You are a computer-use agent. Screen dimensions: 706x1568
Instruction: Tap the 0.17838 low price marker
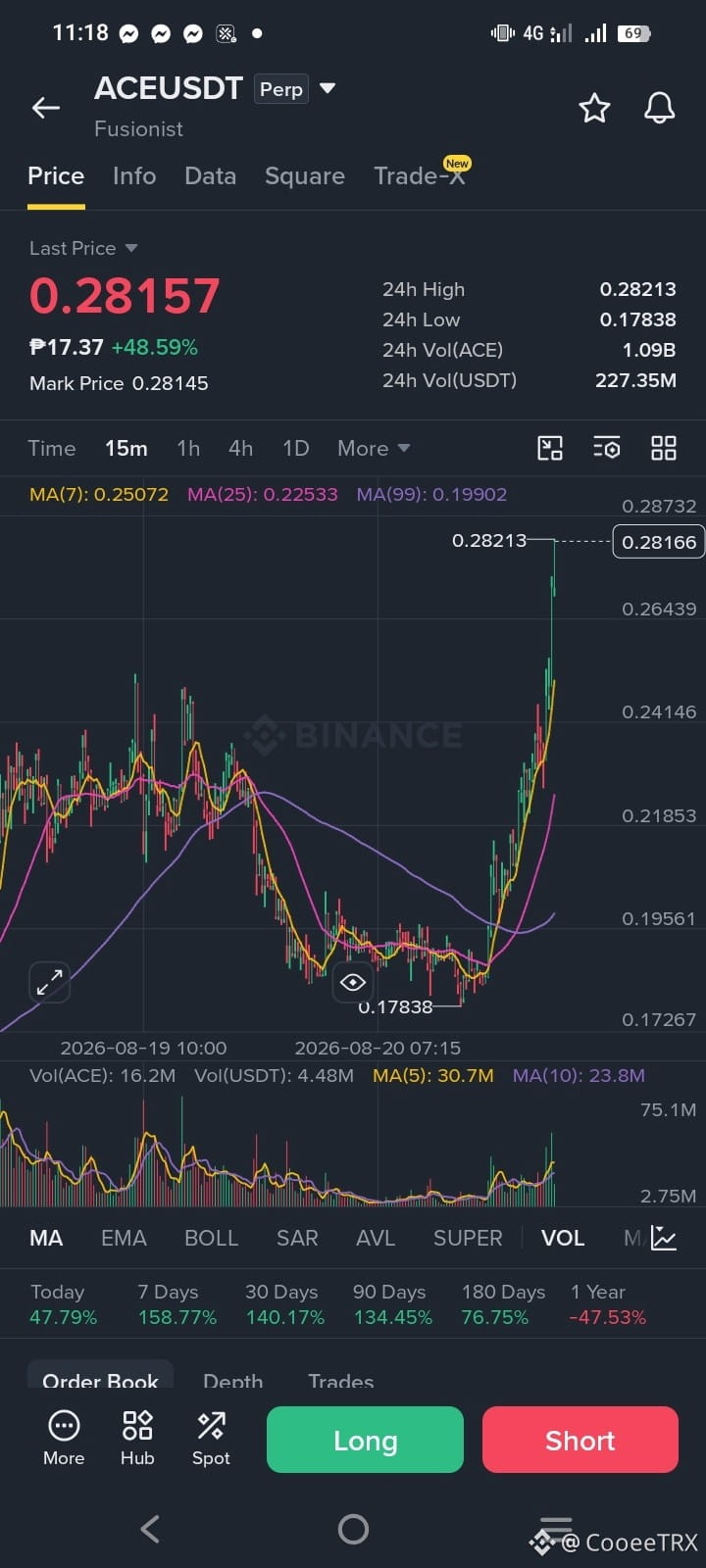395,1006
